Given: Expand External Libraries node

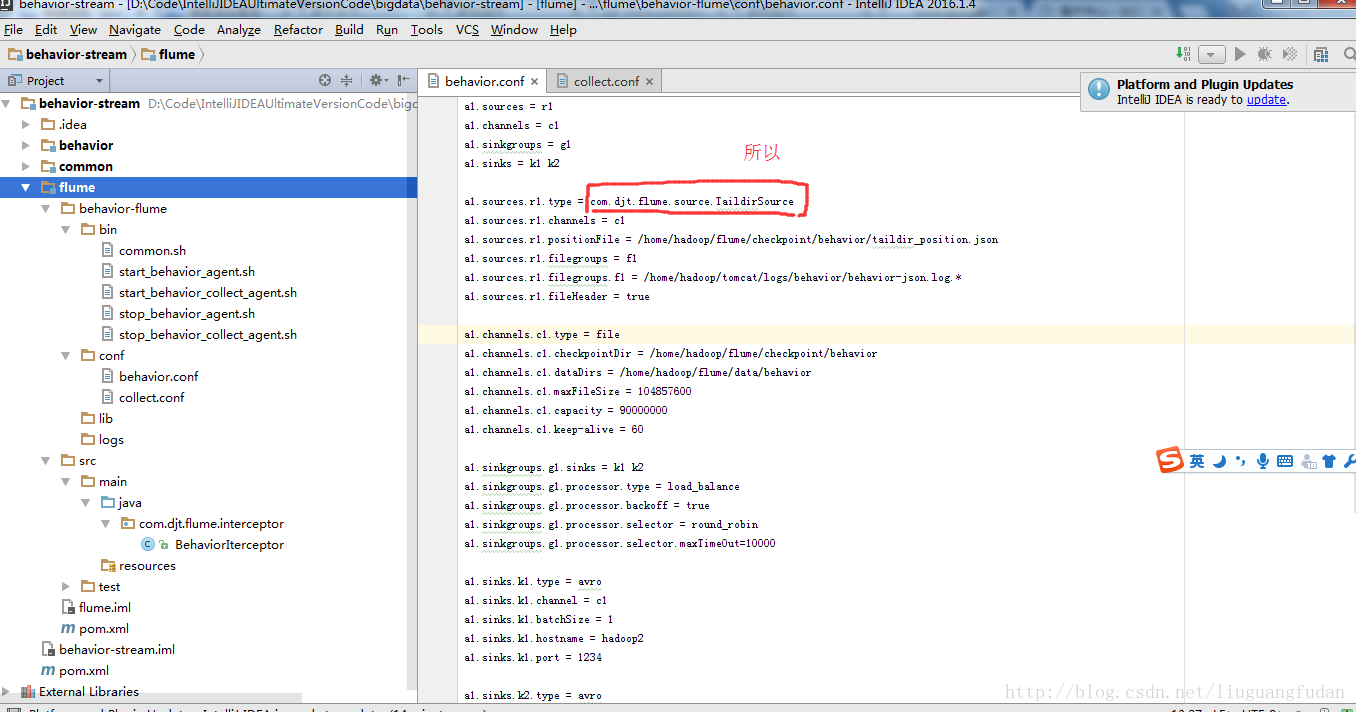Looking at the screenshot, I should [7, 691].
